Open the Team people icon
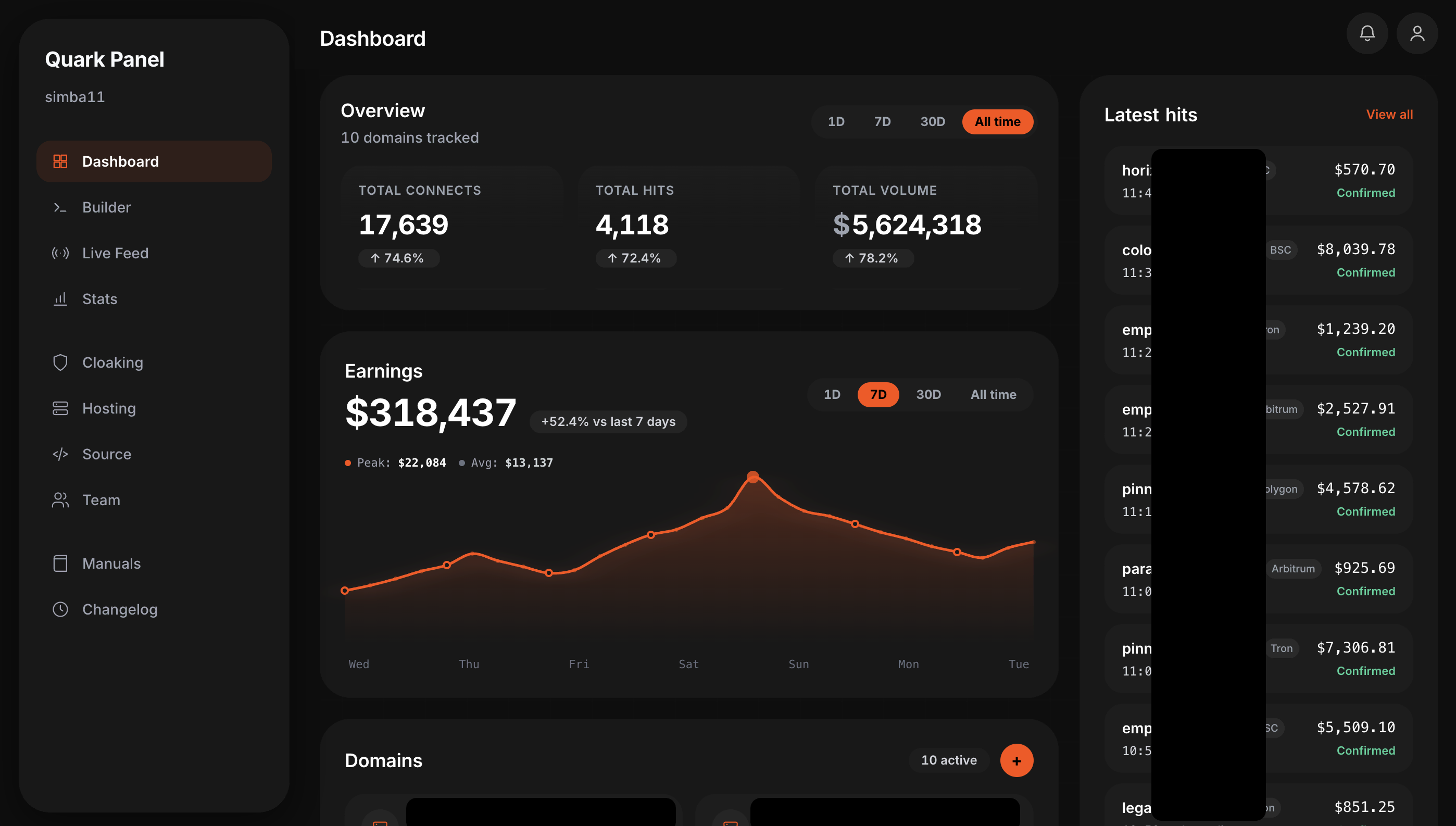The image size is (1456, 826). [60, 500]
